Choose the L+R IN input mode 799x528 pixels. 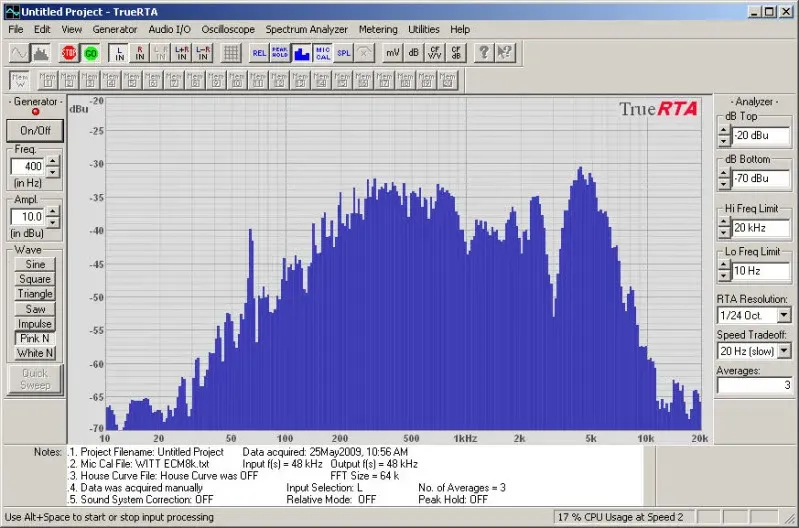click(181, 53)
